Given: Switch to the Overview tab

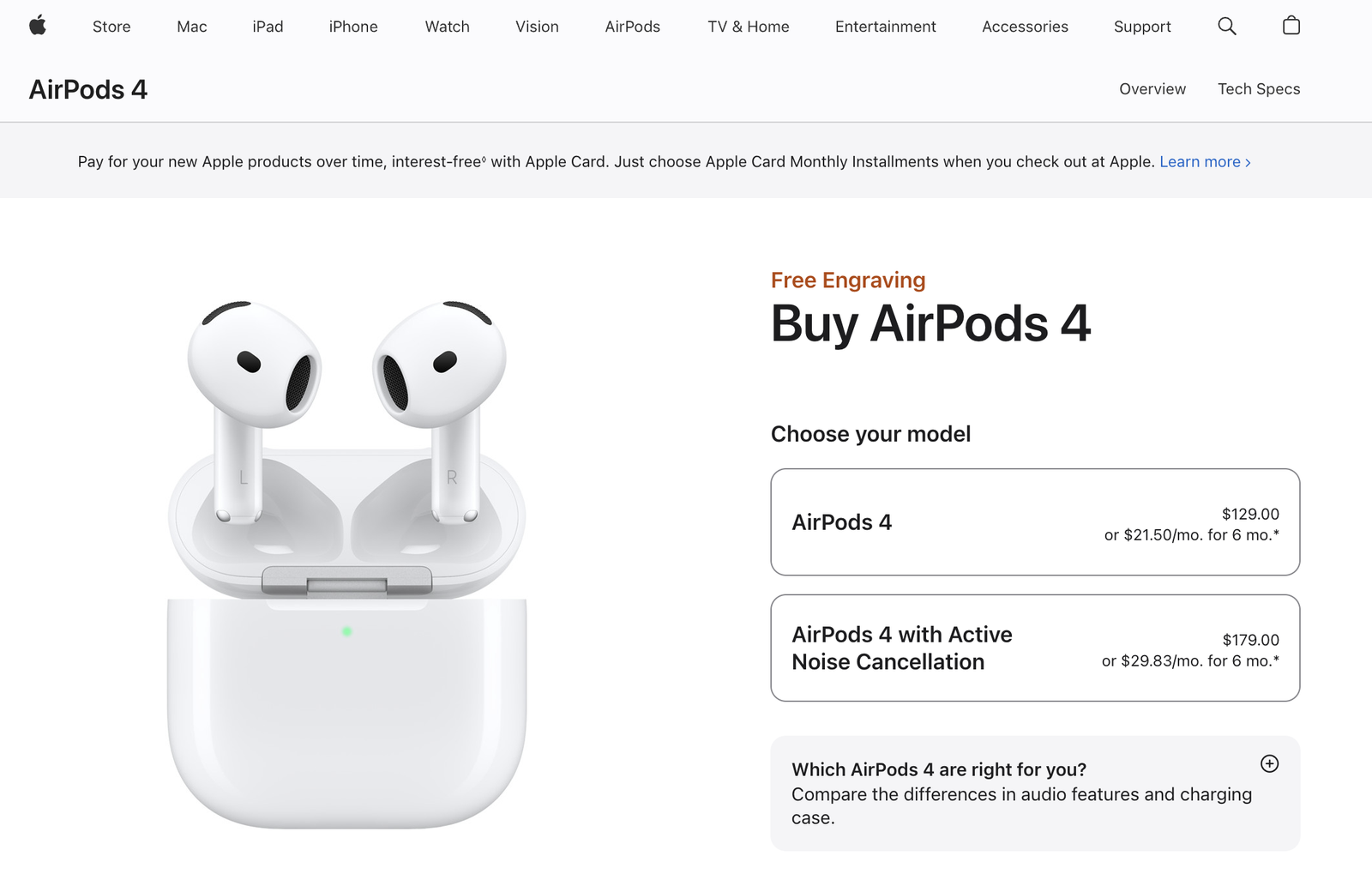Looking at the screenshot, I should tap(1152, 89).
